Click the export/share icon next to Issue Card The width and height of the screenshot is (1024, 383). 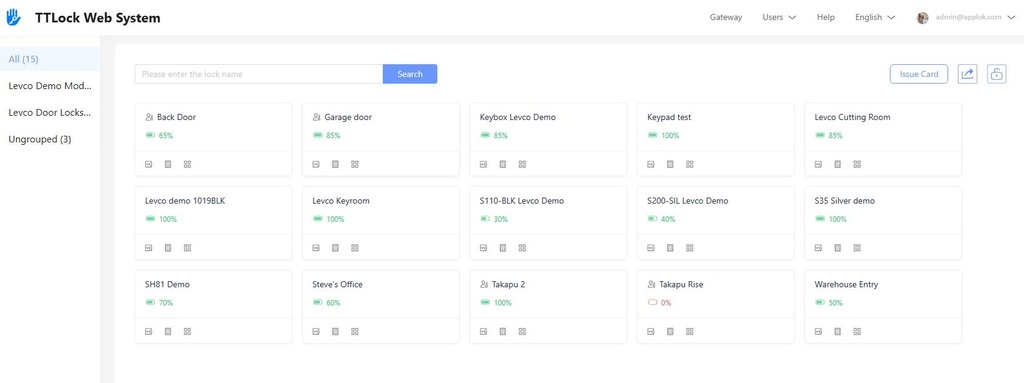point(967,74)
